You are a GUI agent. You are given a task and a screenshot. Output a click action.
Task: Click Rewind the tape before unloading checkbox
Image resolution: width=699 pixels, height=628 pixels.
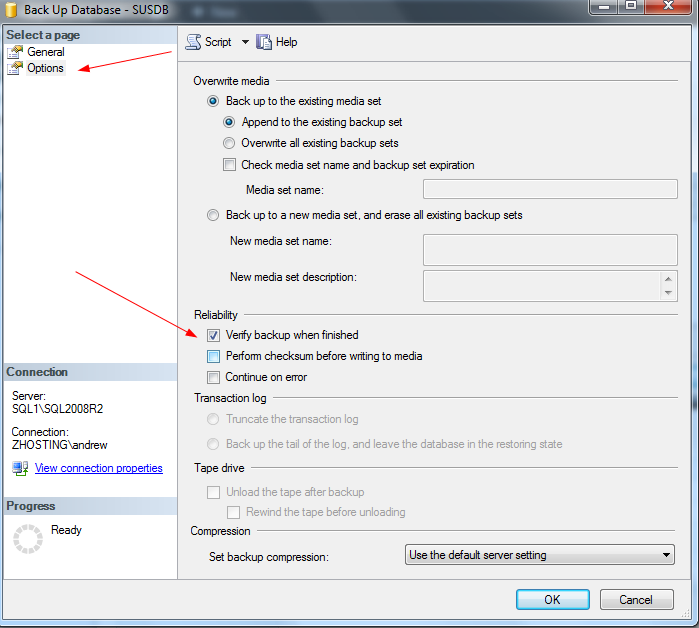234,512
